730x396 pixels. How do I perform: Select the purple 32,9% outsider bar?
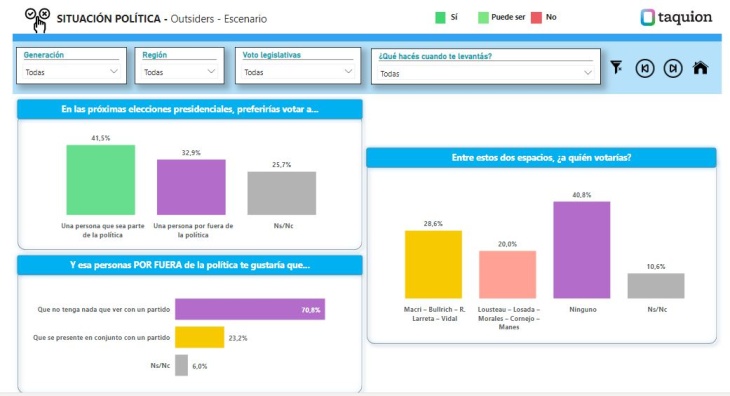(191, 187)
